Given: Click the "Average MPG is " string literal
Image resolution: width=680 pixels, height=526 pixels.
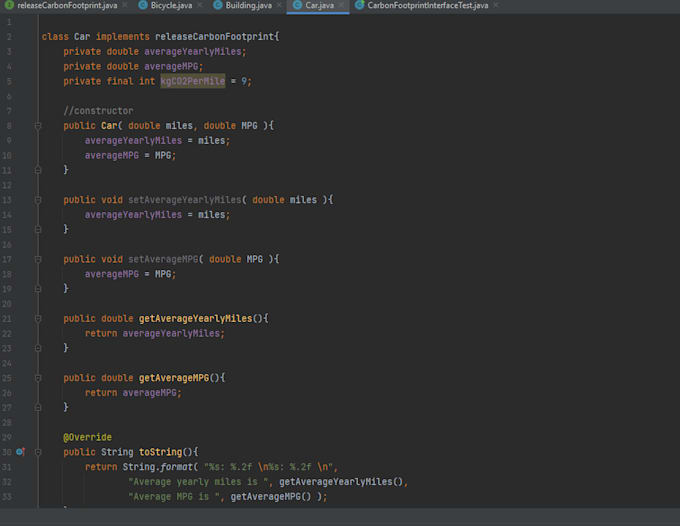Looking at the screenshot, I should (x=174, y=497).
